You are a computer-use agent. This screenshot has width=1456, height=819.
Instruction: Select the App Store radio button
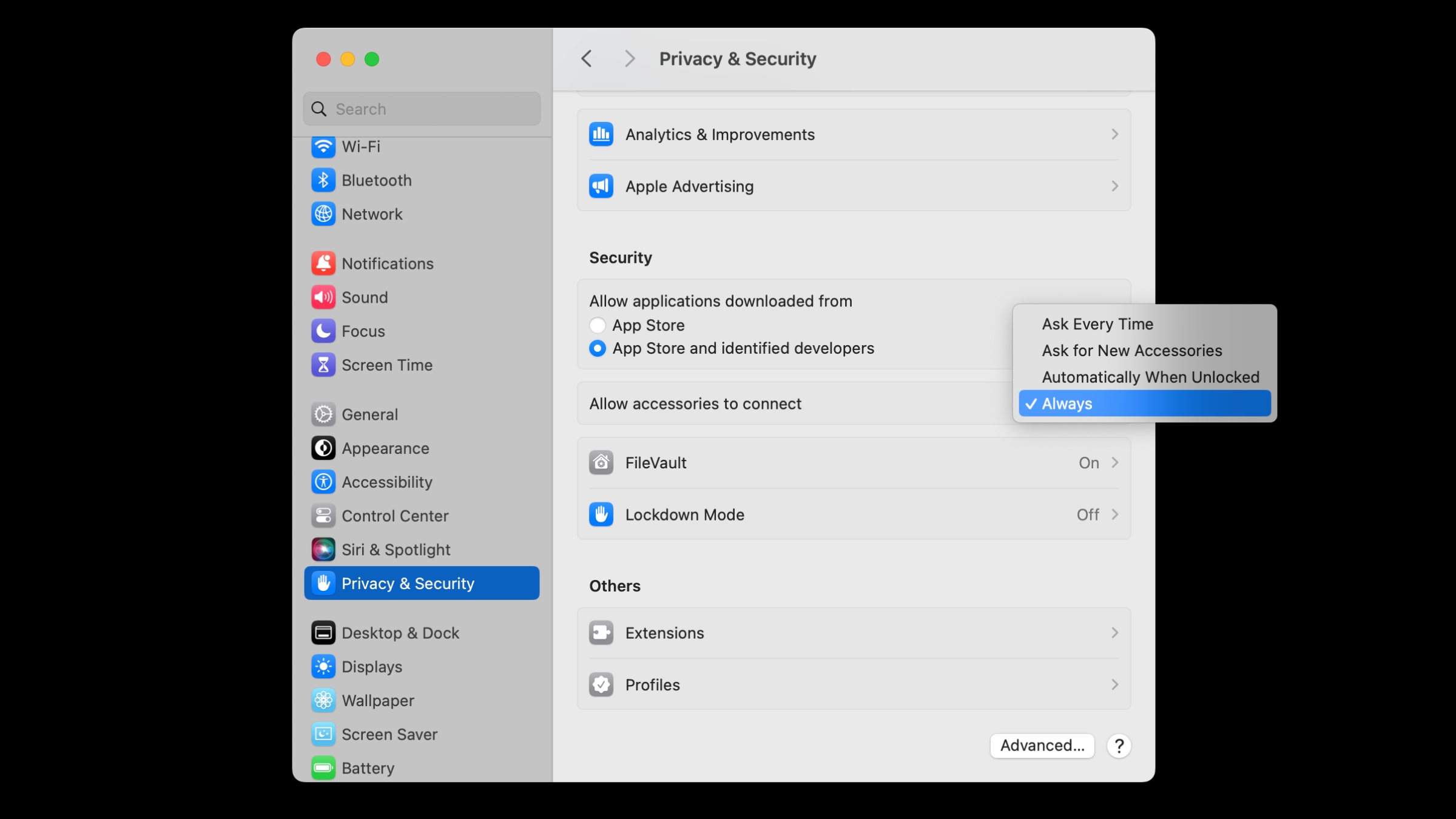coord(598,325)
